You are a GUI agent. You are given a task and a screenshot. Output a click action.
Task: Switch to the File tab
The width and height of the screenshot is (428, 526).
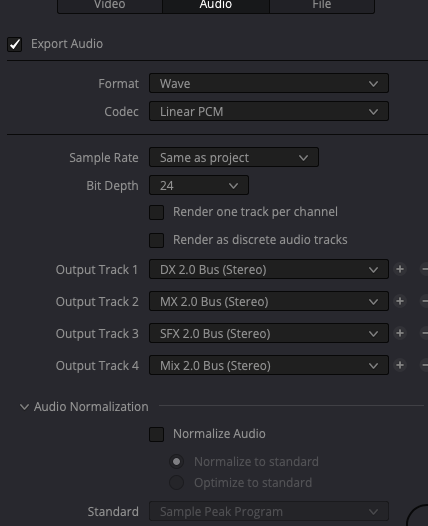point(322,5)
